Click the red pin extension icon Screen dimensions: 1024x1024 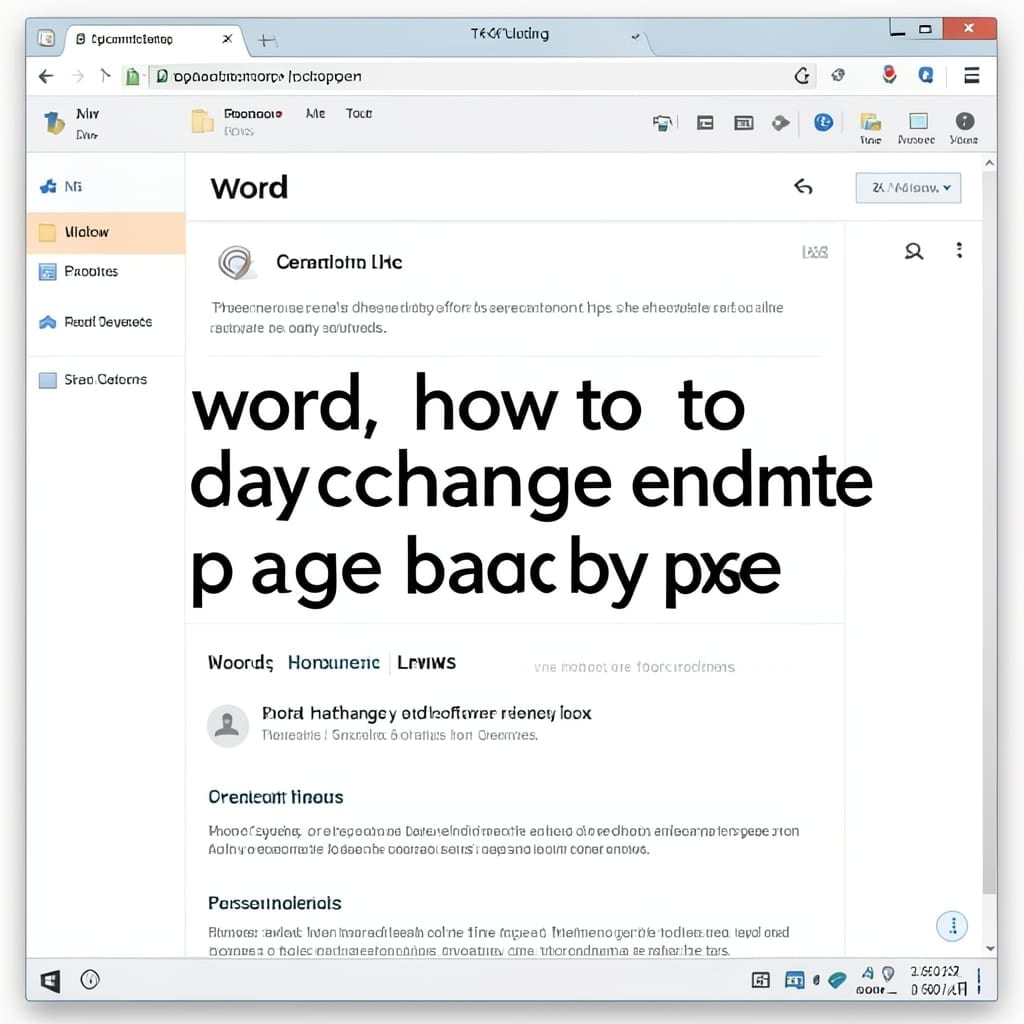(889, 75)
